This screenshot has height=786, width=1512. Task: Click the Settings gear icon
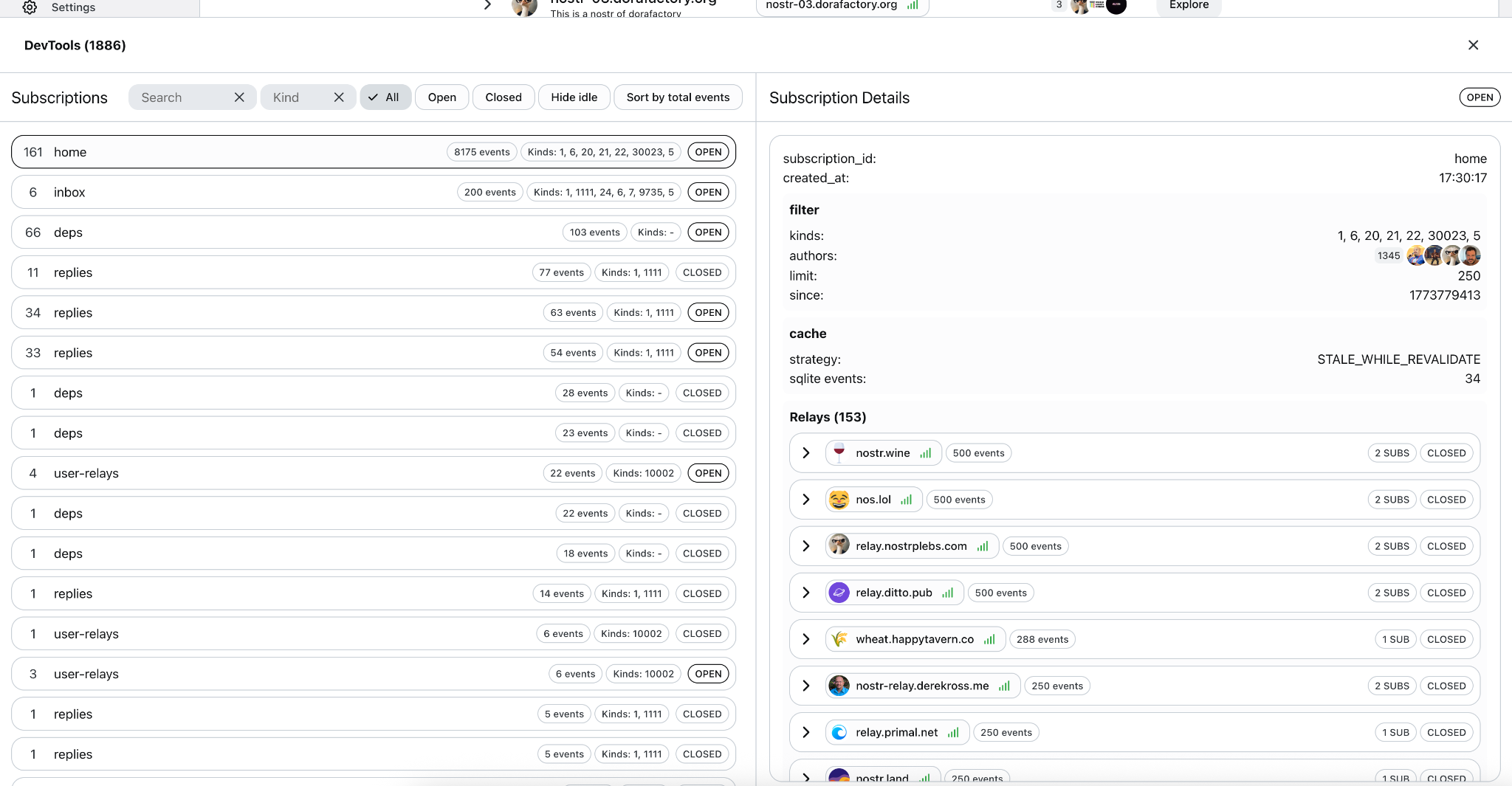click(x=30, y=7)
